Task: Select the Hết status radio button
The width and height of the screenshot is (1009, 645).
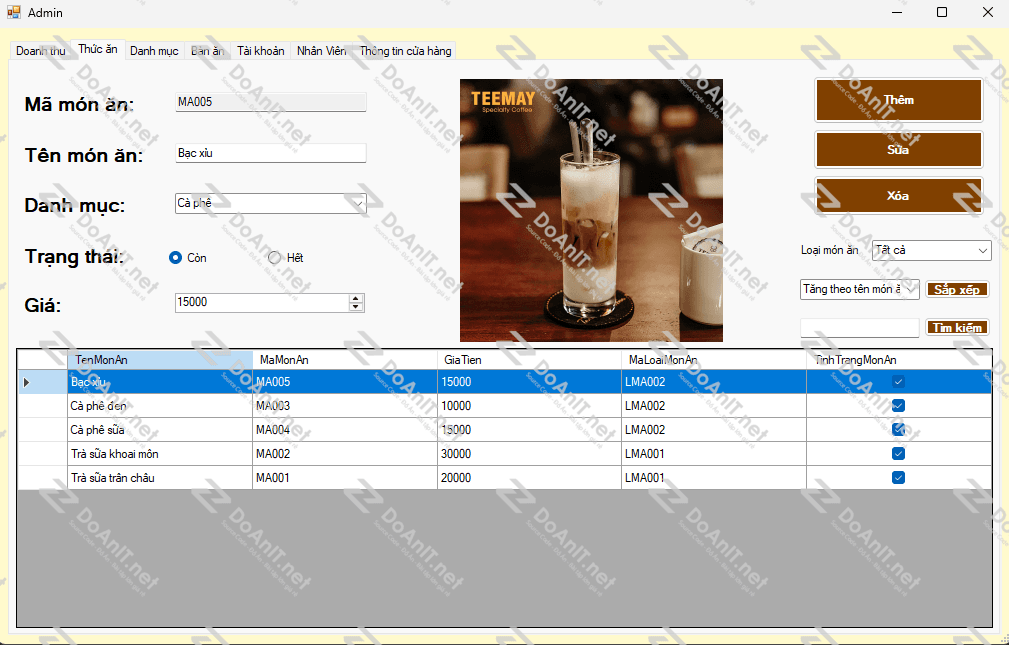Action: pyautogui.click(x=275, y=258)
